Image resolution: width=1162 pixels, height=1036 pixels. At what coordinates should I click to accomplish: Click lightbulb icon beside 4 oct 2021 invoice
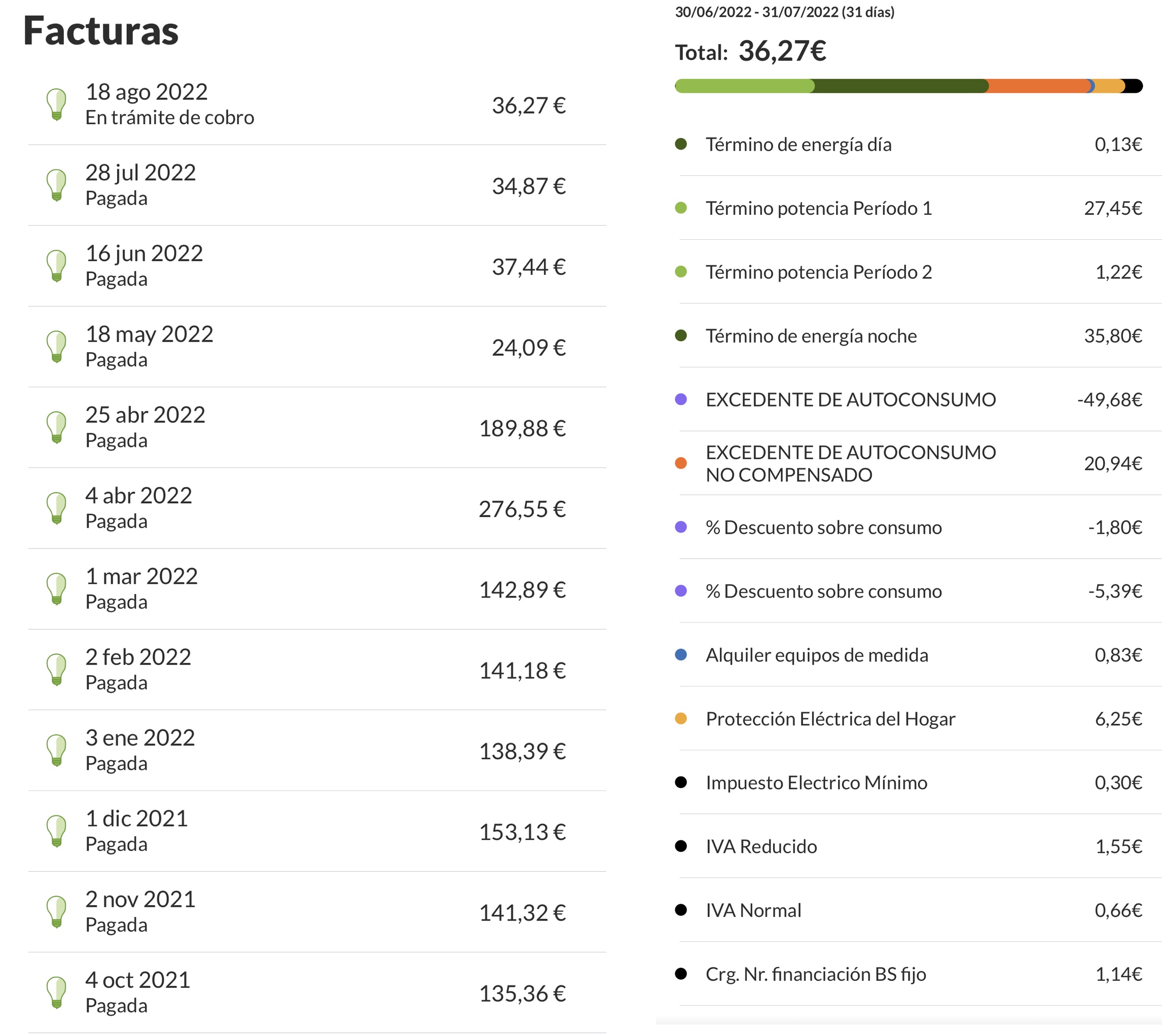click(56, 993)
